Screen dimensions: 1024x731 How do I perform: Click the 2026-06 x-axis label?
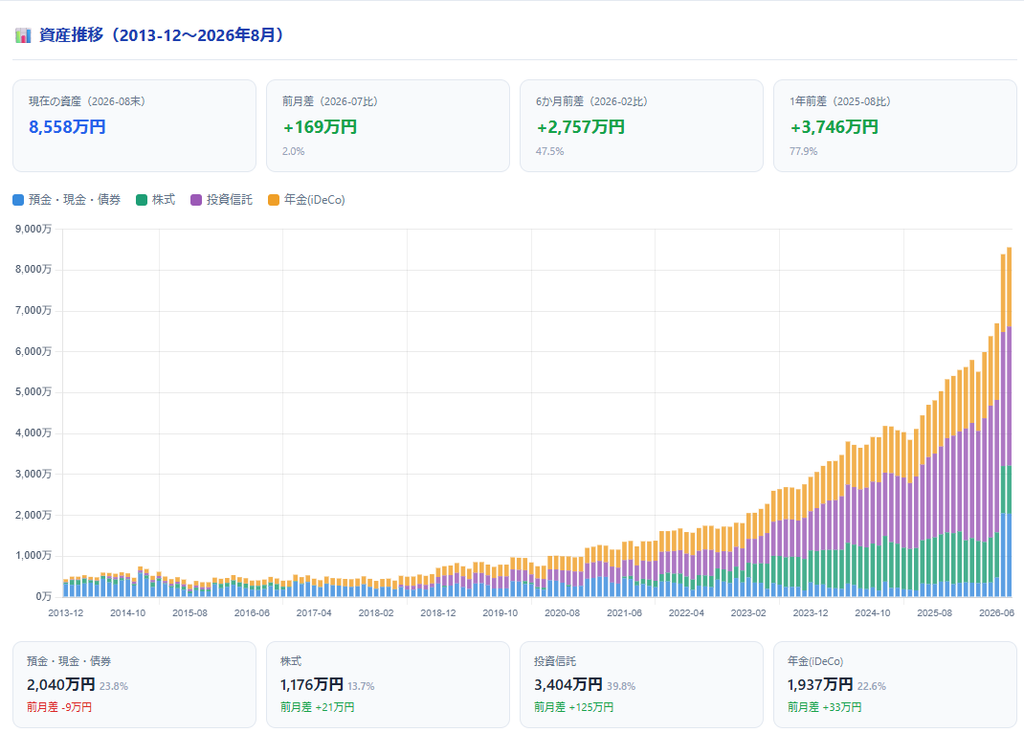997,613
